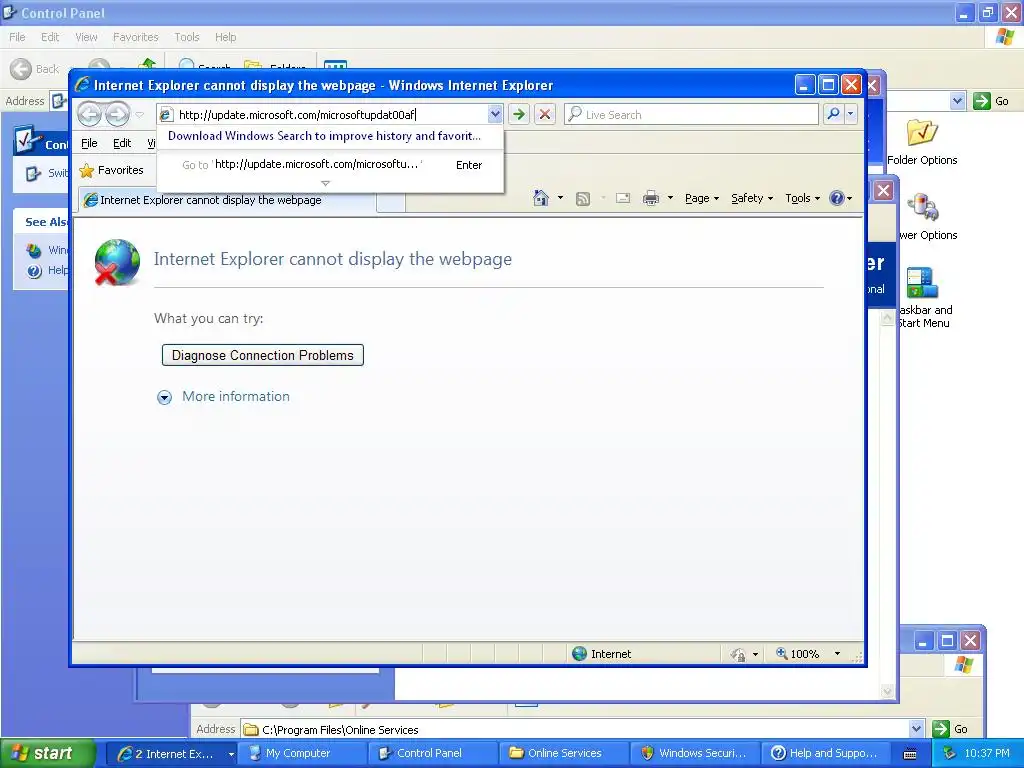Open the Tools menu in IE command bar
Viewport: 1024px width, 768px height.
(x=802, y=198)
